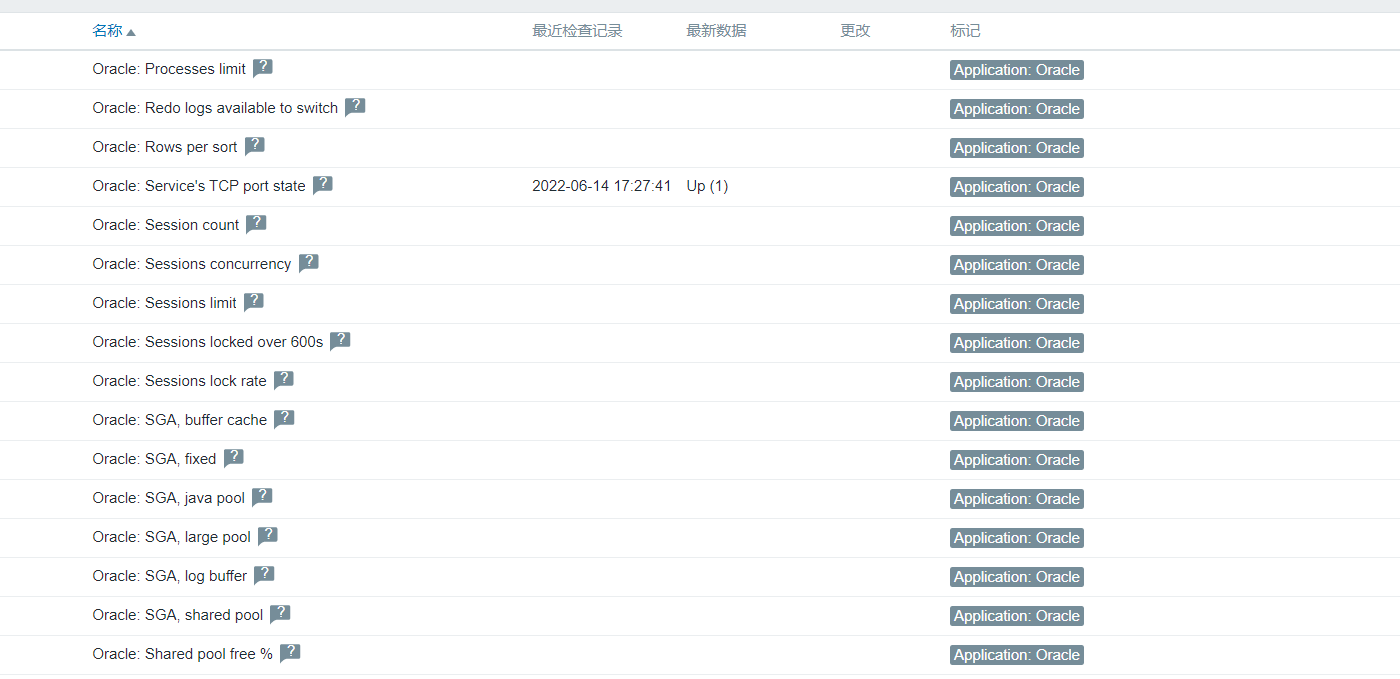Select item name Oracle: SGA, large pool
The width and height of the screenshot is (1400, 679).
point(172,537)
